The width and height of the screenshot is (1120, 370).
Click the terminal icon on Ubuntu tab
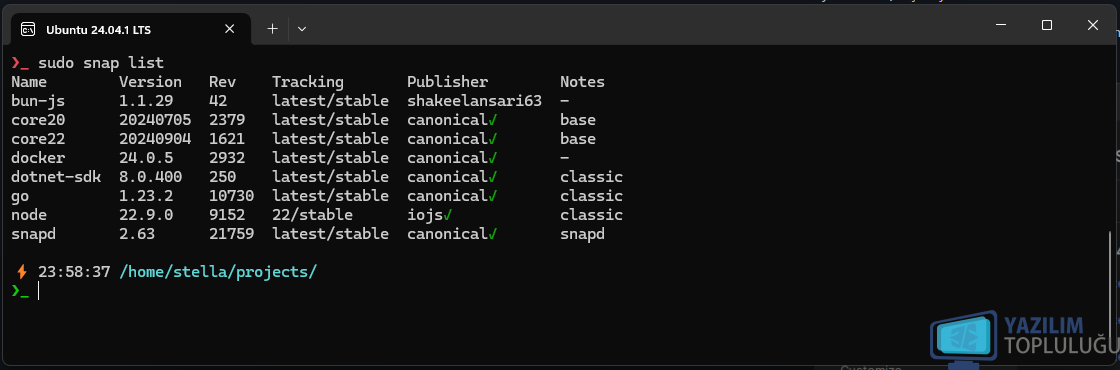(x=28, y=29)
